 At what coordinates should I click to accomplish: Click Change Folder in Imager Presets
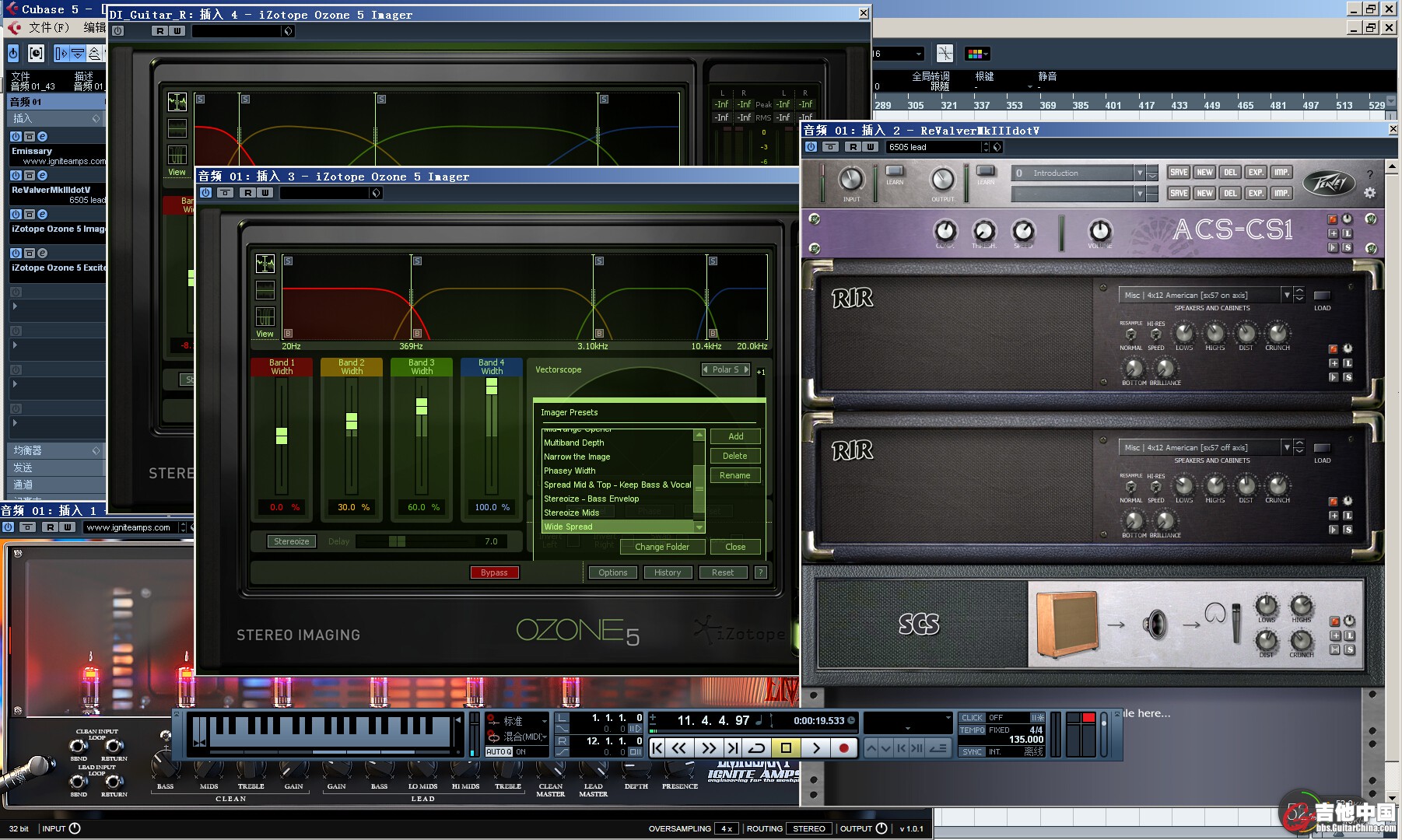[662, 547]
